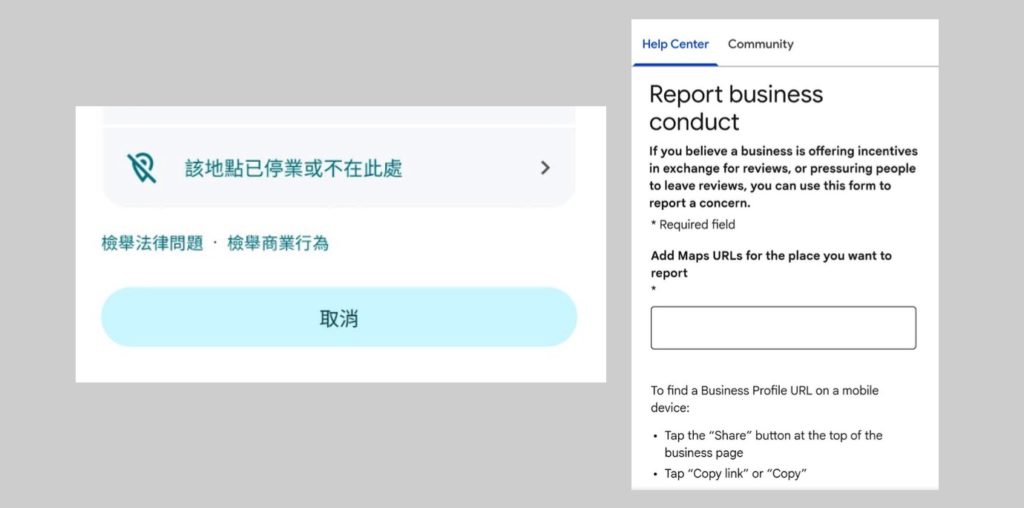1024x508 pixels.
Task: Click 'If you believe a business is offering incentives' paragraph
Action: coord(783,177)
